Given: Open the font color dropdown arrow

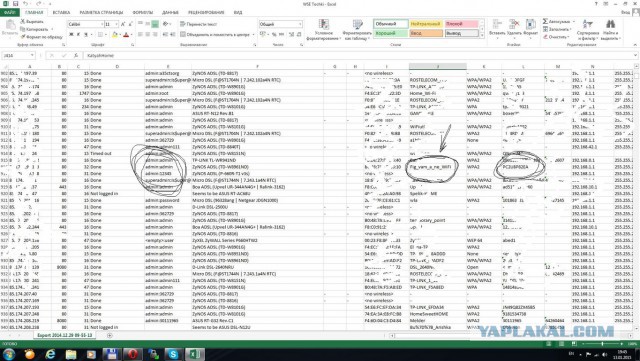Looking at the screenshot, I should pyautogui.click(x=131, y=35).
